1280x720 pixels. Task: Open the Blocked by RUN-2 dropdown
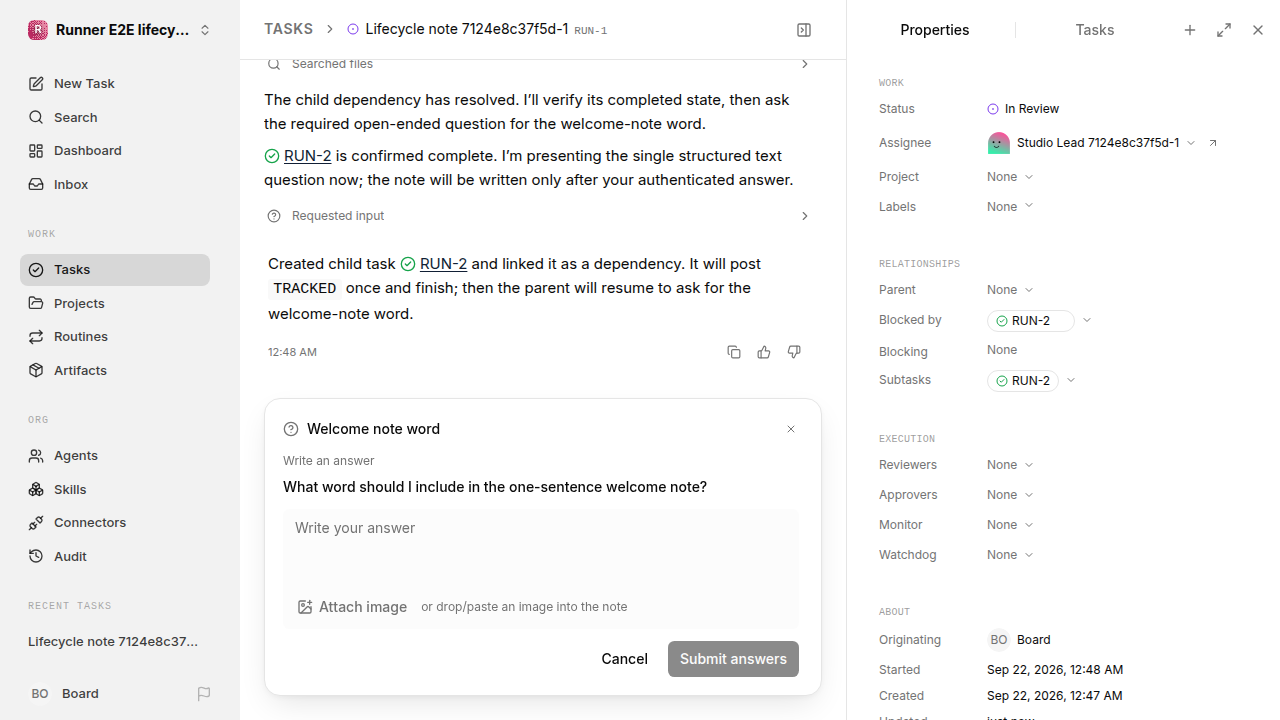1087,321
